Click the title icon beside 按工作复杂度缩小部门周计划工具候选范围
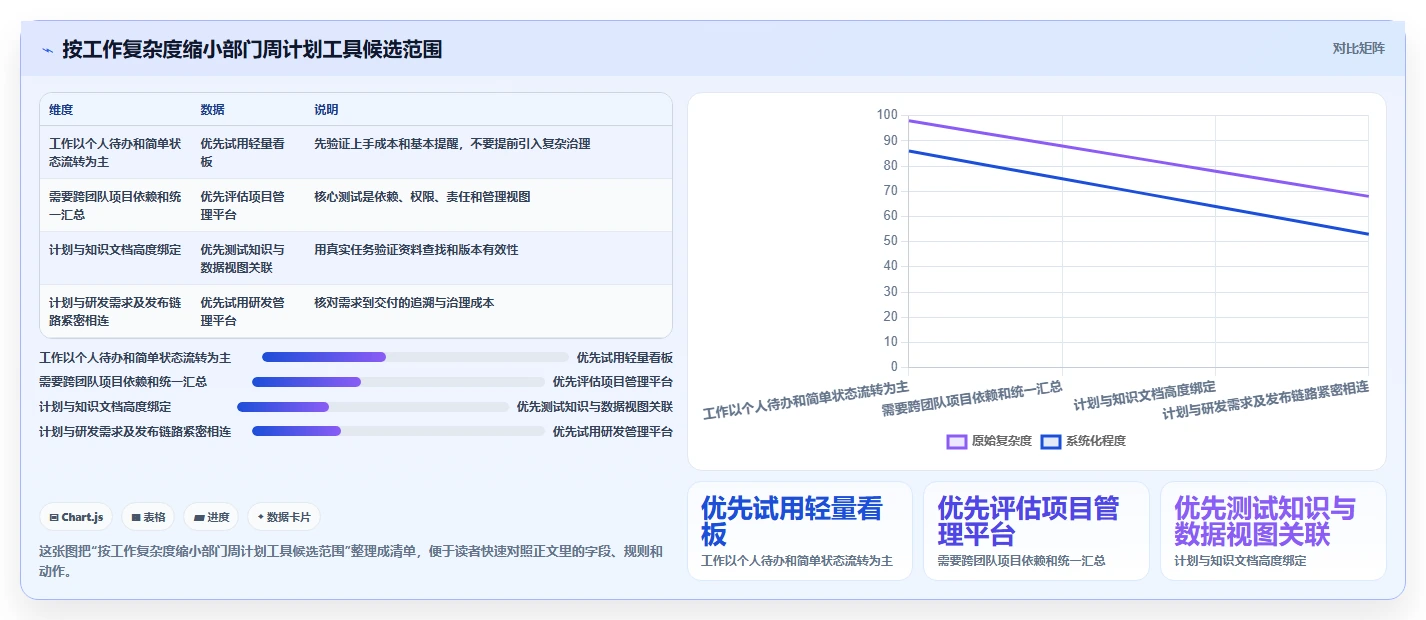 (x=48, y=50)
